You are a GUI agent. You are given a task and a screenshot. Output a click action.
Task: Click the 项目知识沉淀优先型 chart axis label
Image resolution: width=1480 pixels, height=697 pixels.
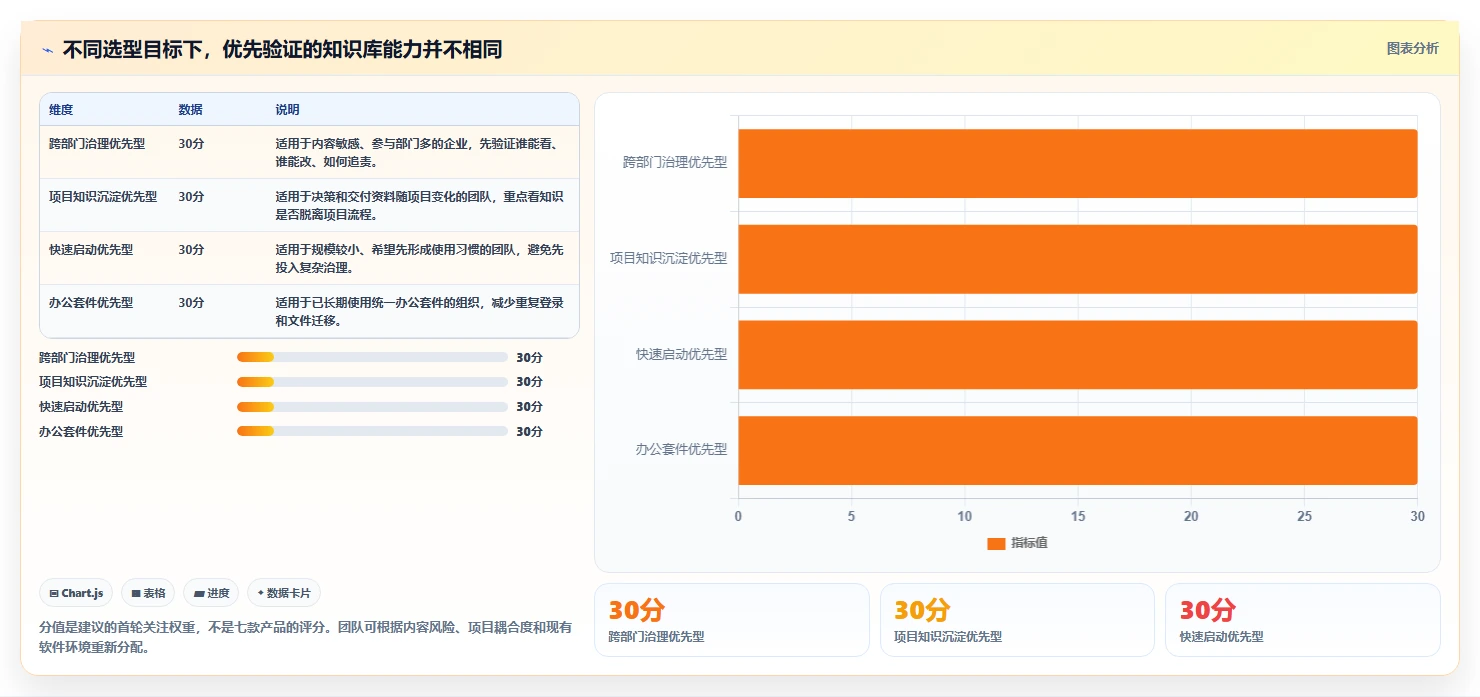coord(669,258)
